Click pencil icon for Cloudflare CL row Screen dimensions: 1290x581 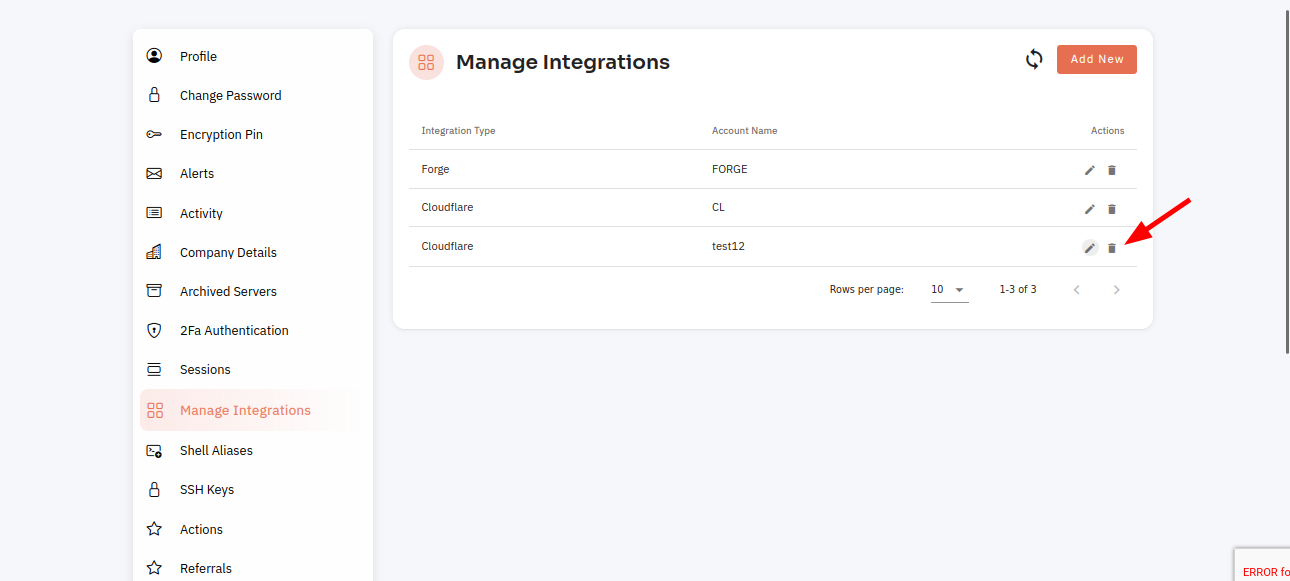tap(1090, 209)
